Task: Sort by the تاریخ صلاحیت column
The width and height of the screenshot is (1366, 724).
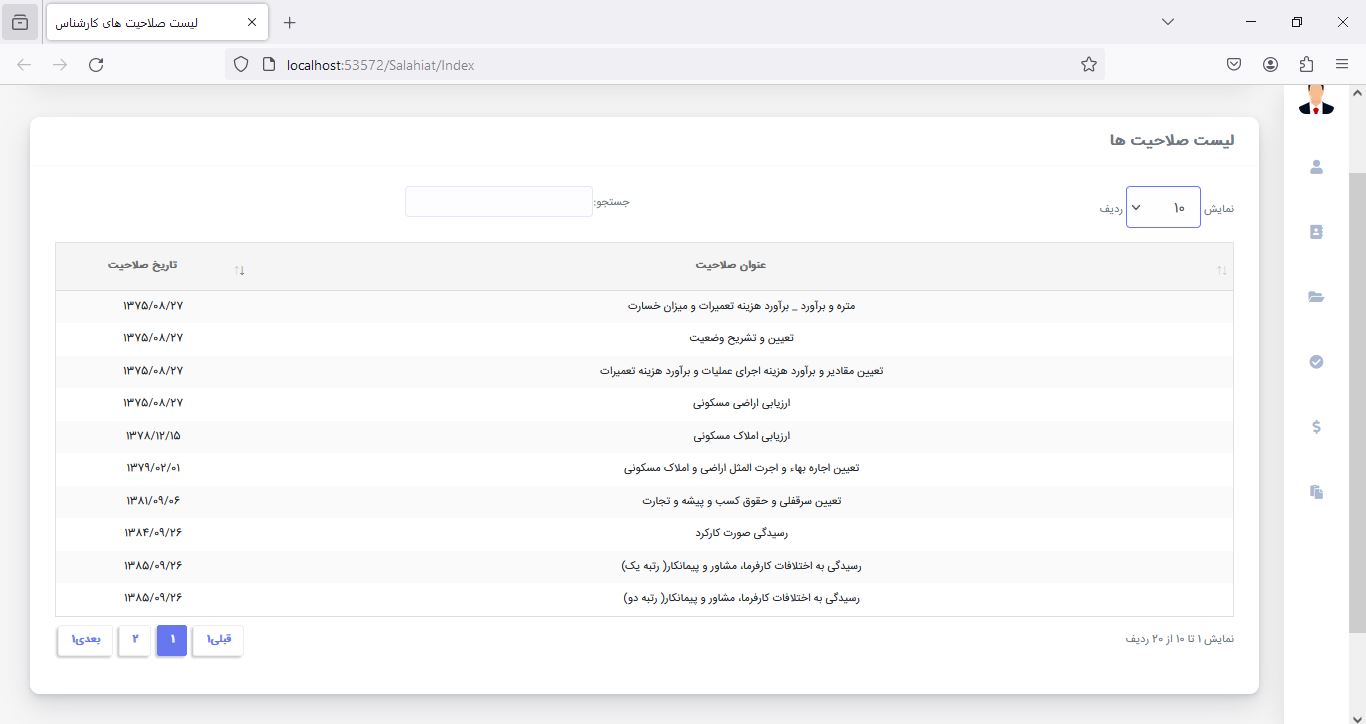Action: point(143,266)
